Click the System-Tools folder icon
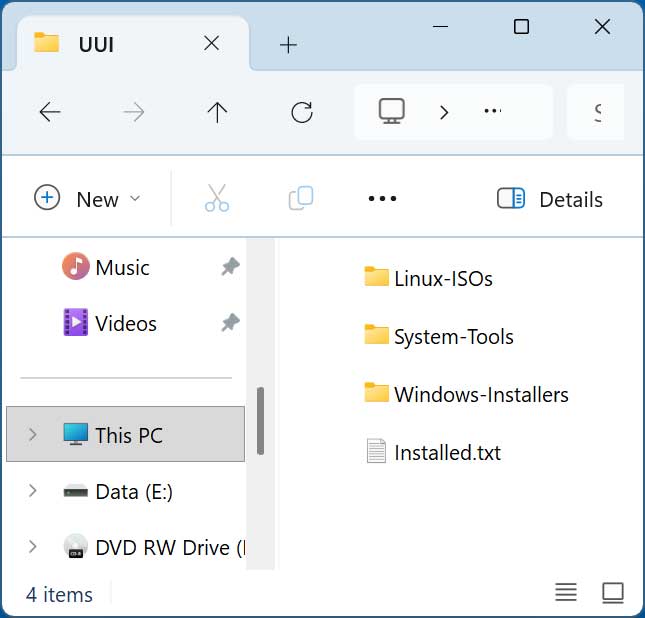The height and width of the screenshot is (618, 645). pos(376,334)
